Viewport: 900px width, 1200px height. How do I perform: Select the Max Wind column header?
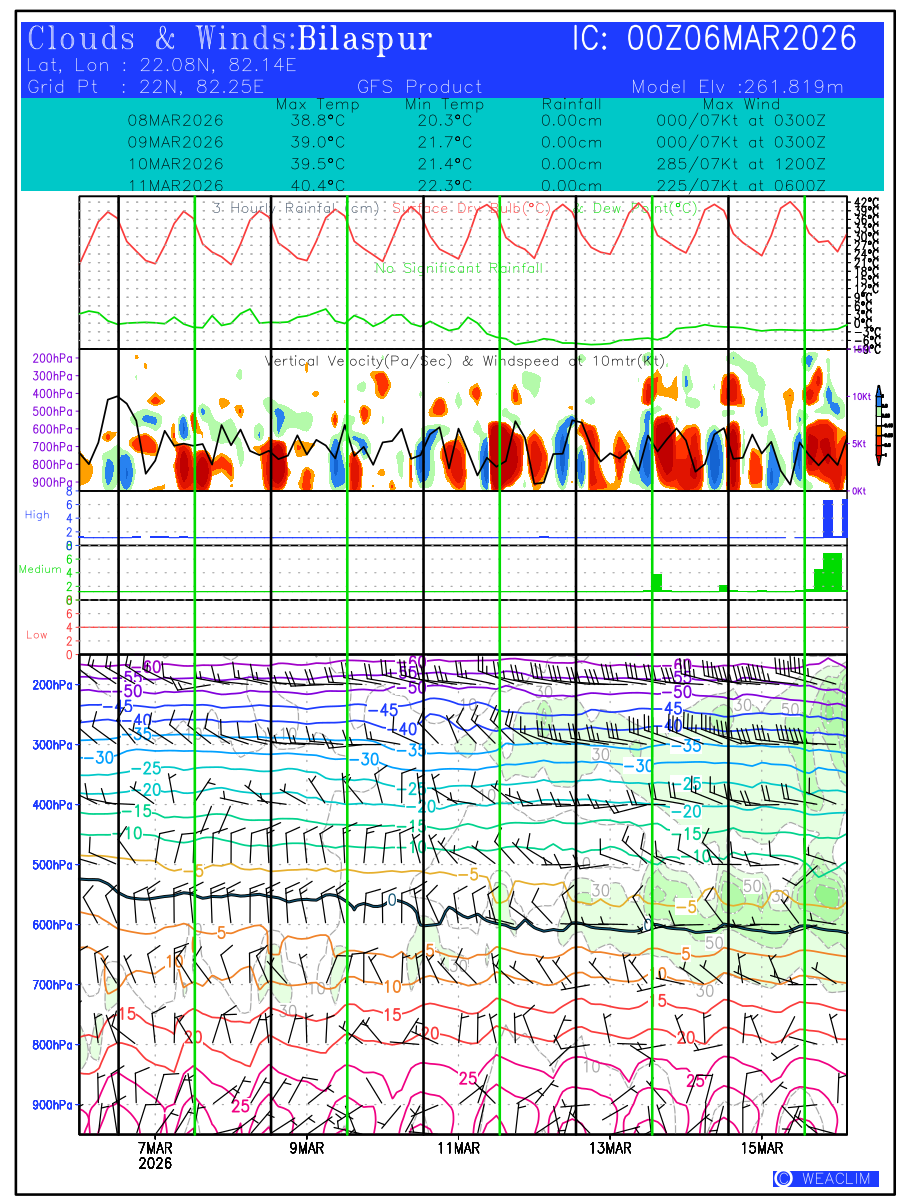(740, 104)
